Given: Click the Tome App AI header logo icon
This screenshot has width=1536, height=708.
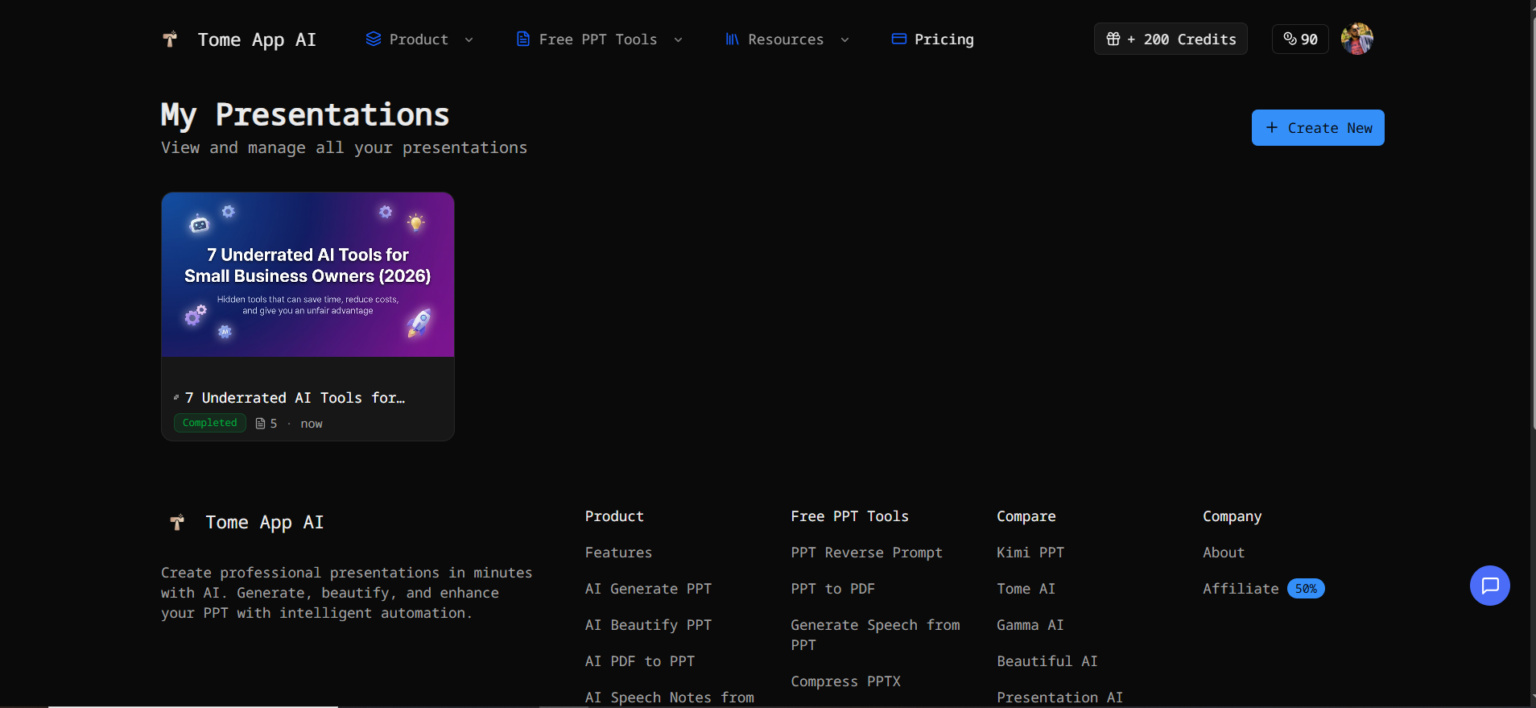Looking at the screenshot, I should click(171, 39).
